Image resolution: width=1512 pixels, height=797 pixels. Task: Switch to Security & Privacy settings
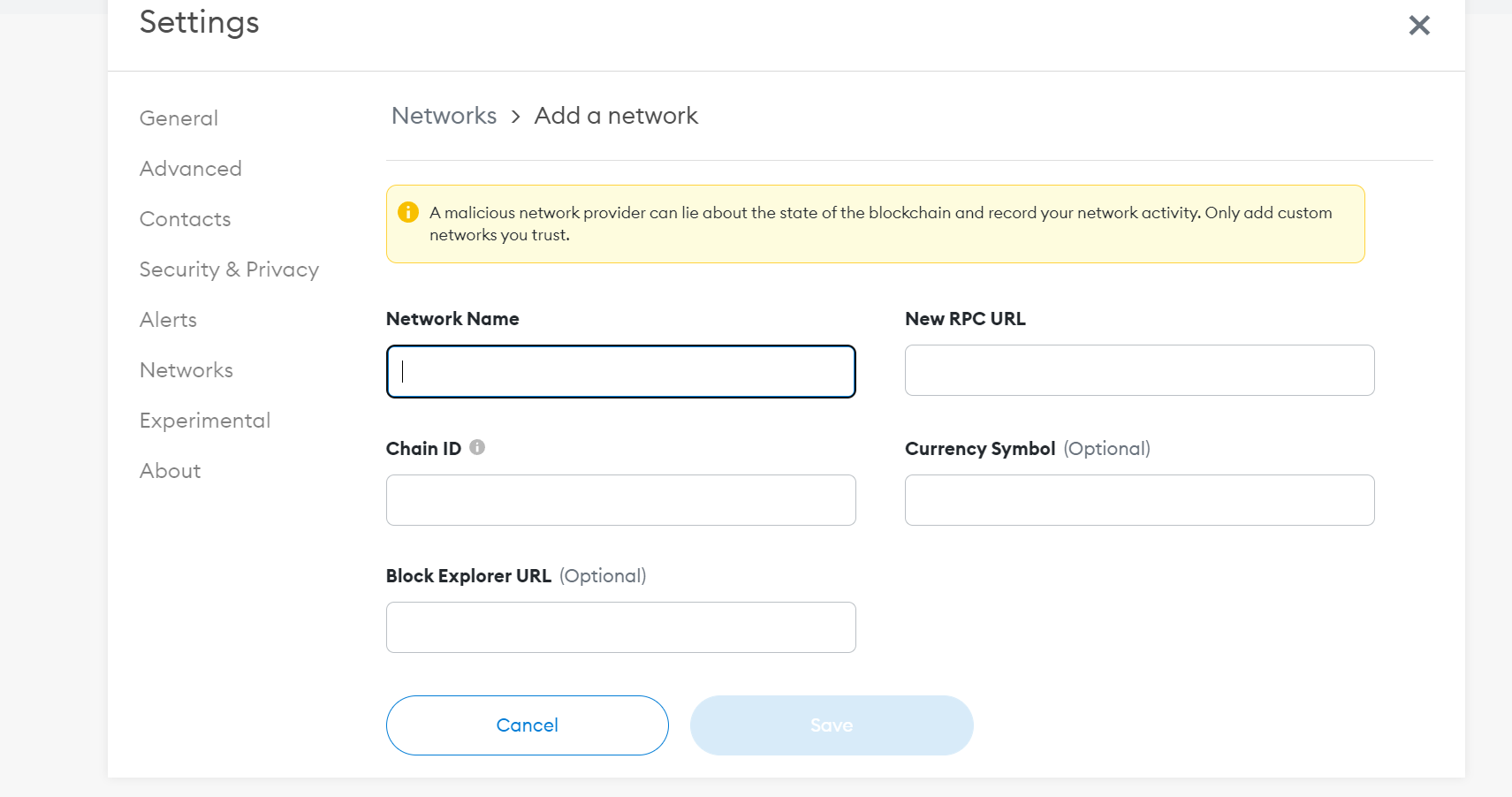(229, 269)
